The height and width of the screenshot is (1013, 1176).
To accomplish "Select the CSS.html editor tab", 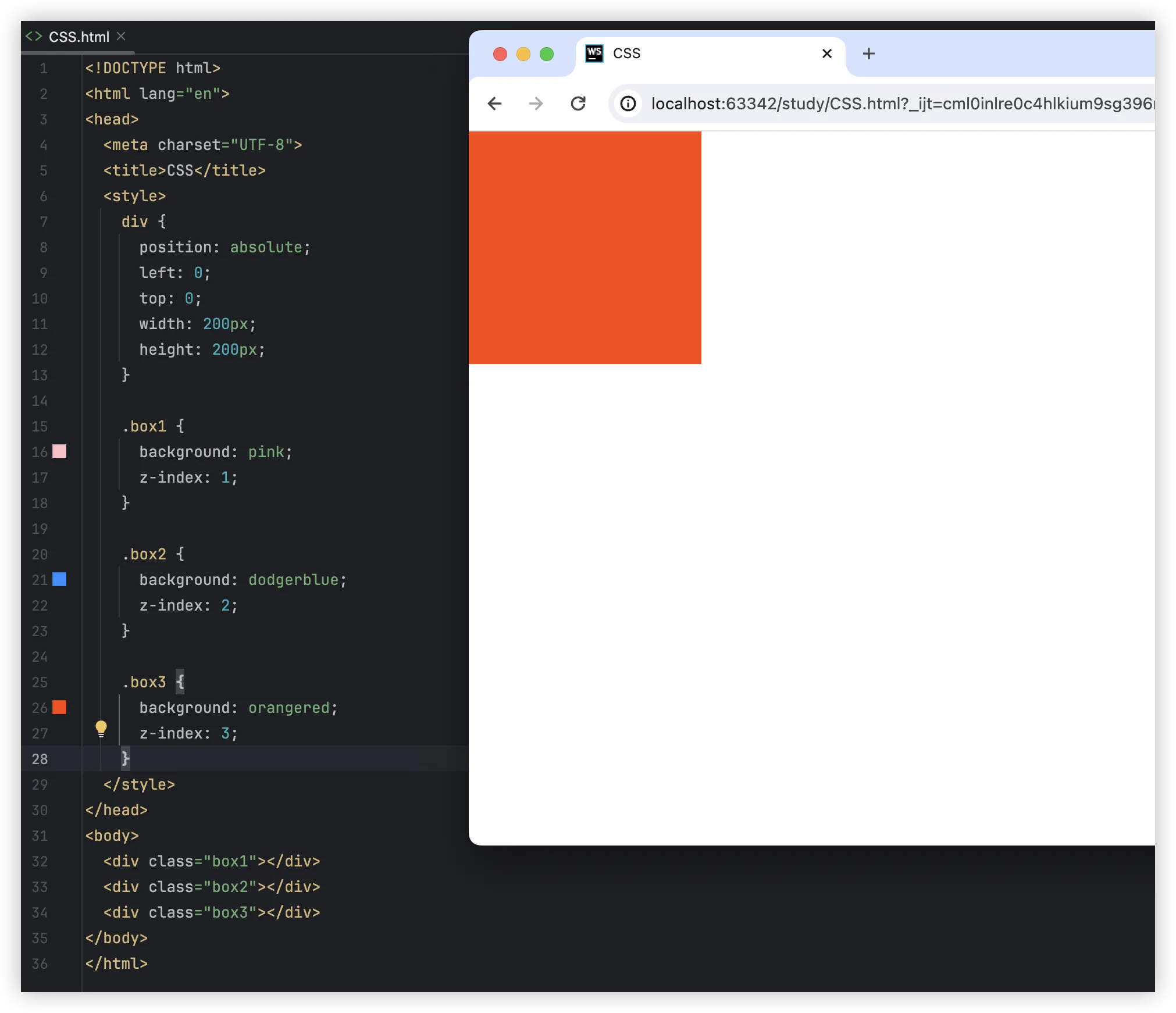I will coord(79,37).
